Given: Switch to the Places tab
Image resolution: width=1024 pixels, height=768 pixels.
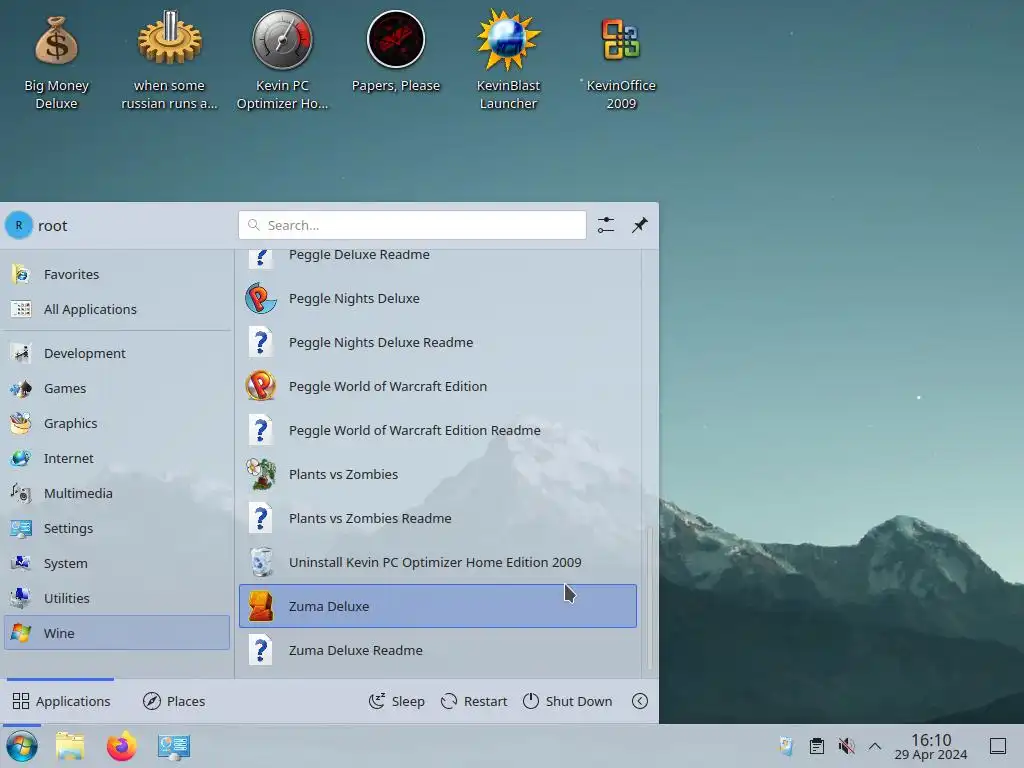Looking at the screenshot, I should [x=174, y=701].
